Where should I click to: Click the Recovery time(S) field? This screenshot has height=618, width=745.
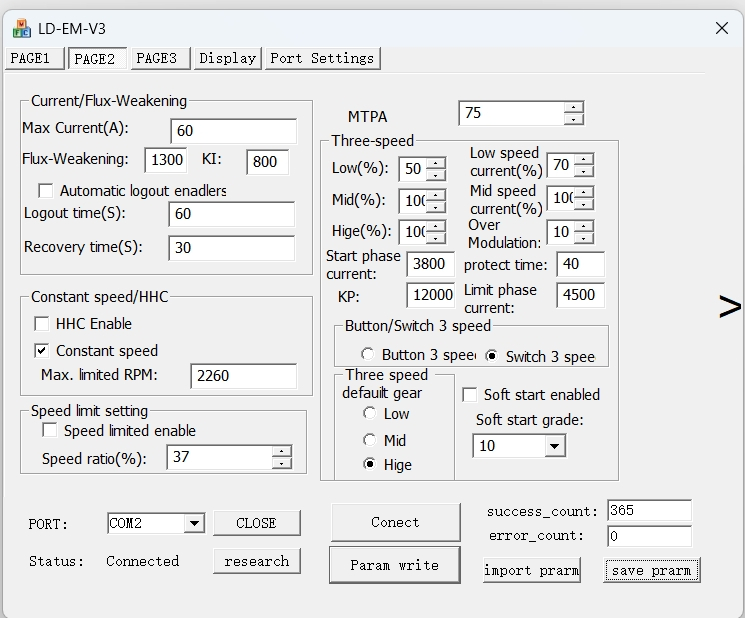pos(231,247)
